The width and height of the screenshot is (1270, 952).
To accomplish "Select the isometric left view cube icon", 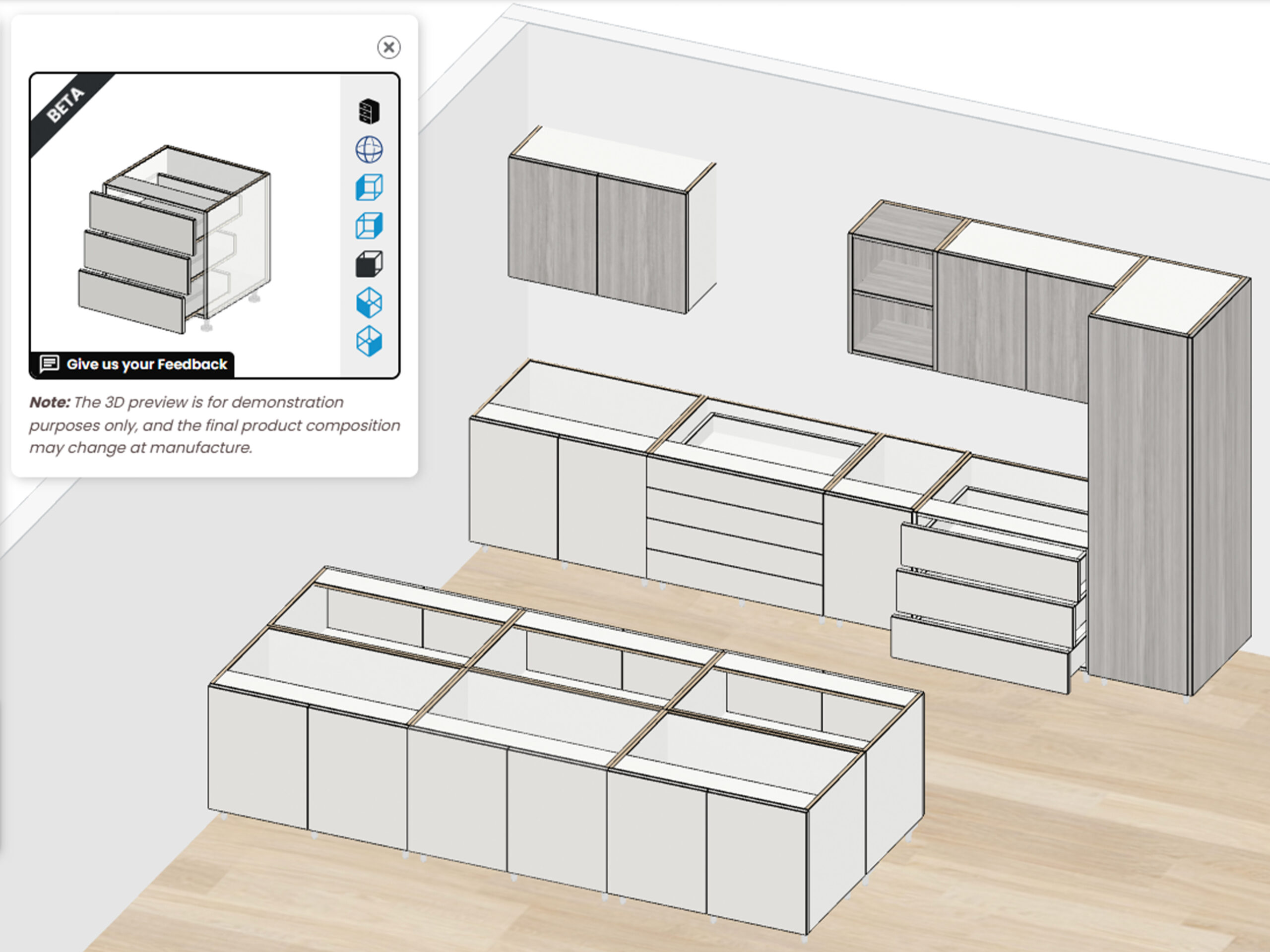I will click(x=369, y=302).
